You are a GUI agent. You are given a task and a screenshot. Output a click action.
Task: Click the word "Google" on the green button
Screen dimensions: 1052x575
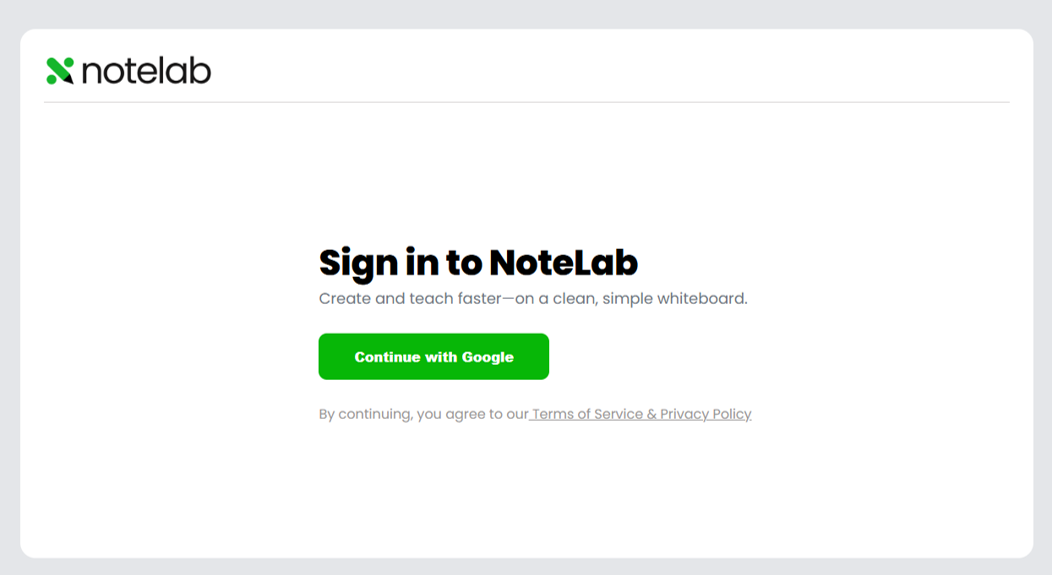[487, 357]
